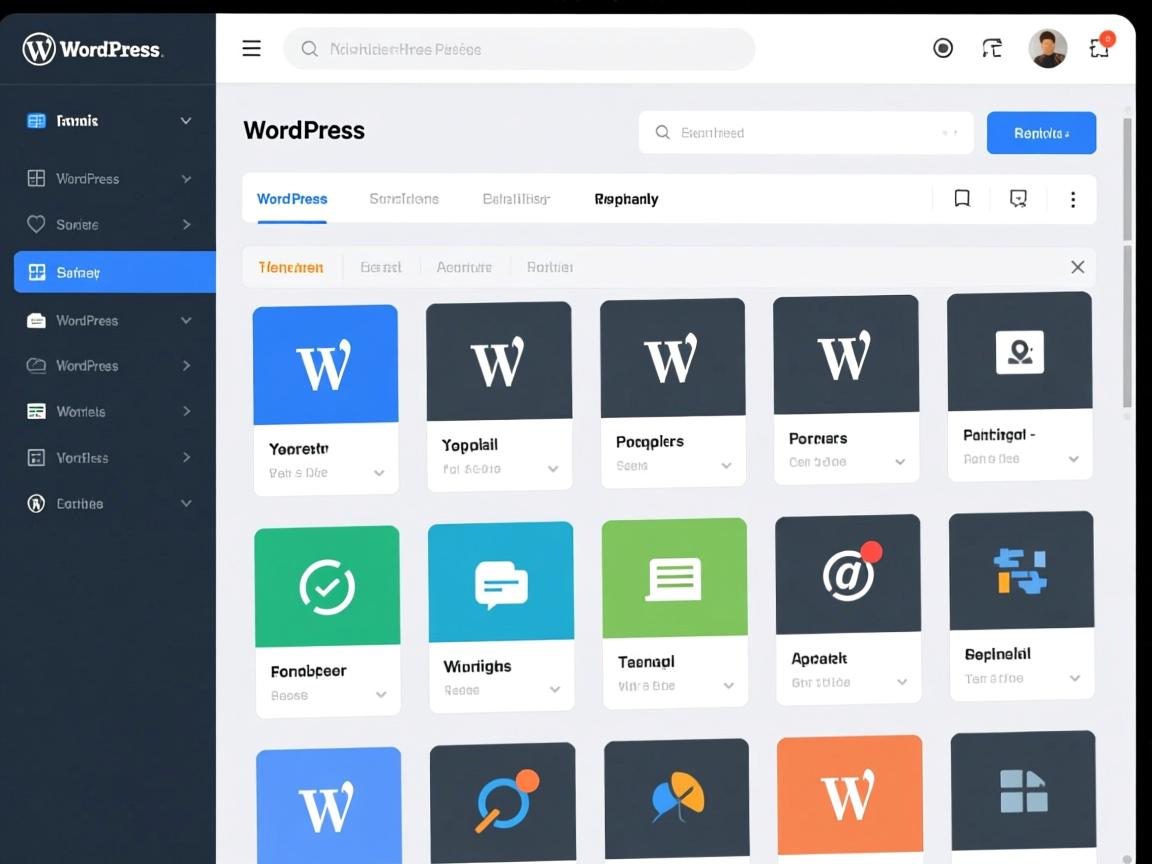Expand the bottom Corthes sidebar section

click(185, 503)
